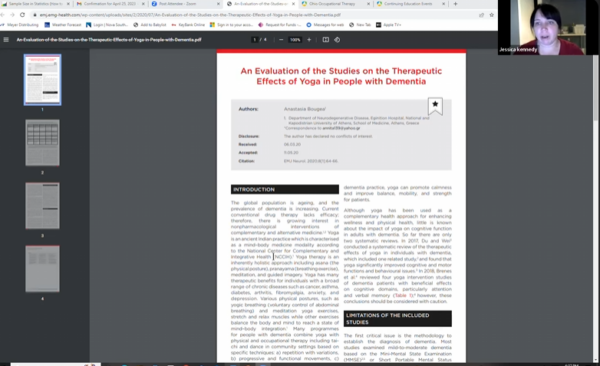This screenshot has height=366, width=600.
Task: Click the Disclosure: label
Action: [249, 136]
